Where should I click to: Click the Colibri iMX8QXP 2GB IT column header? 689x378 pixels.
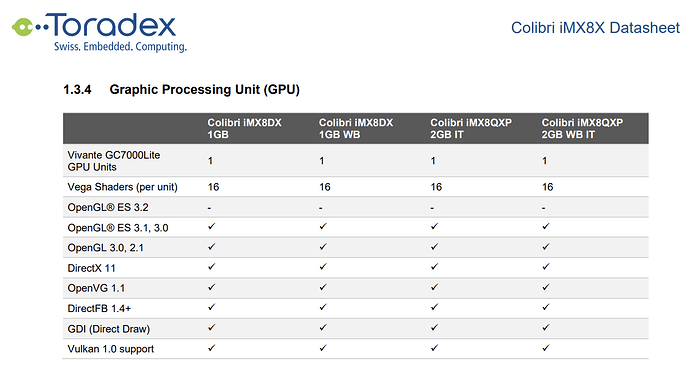click(x=471, y=128)
